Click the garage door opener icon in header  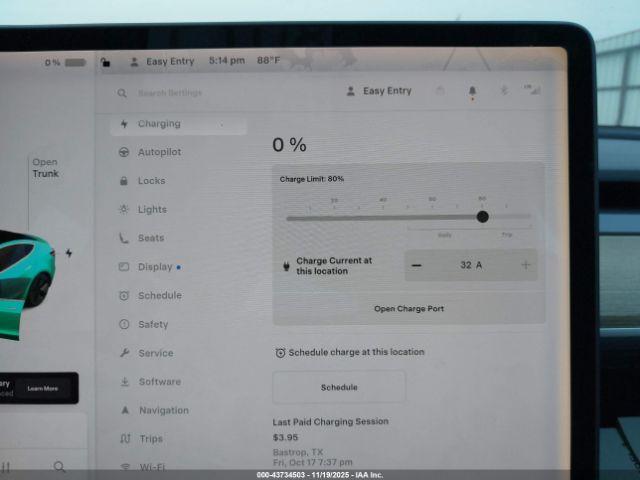click(440, 90)
